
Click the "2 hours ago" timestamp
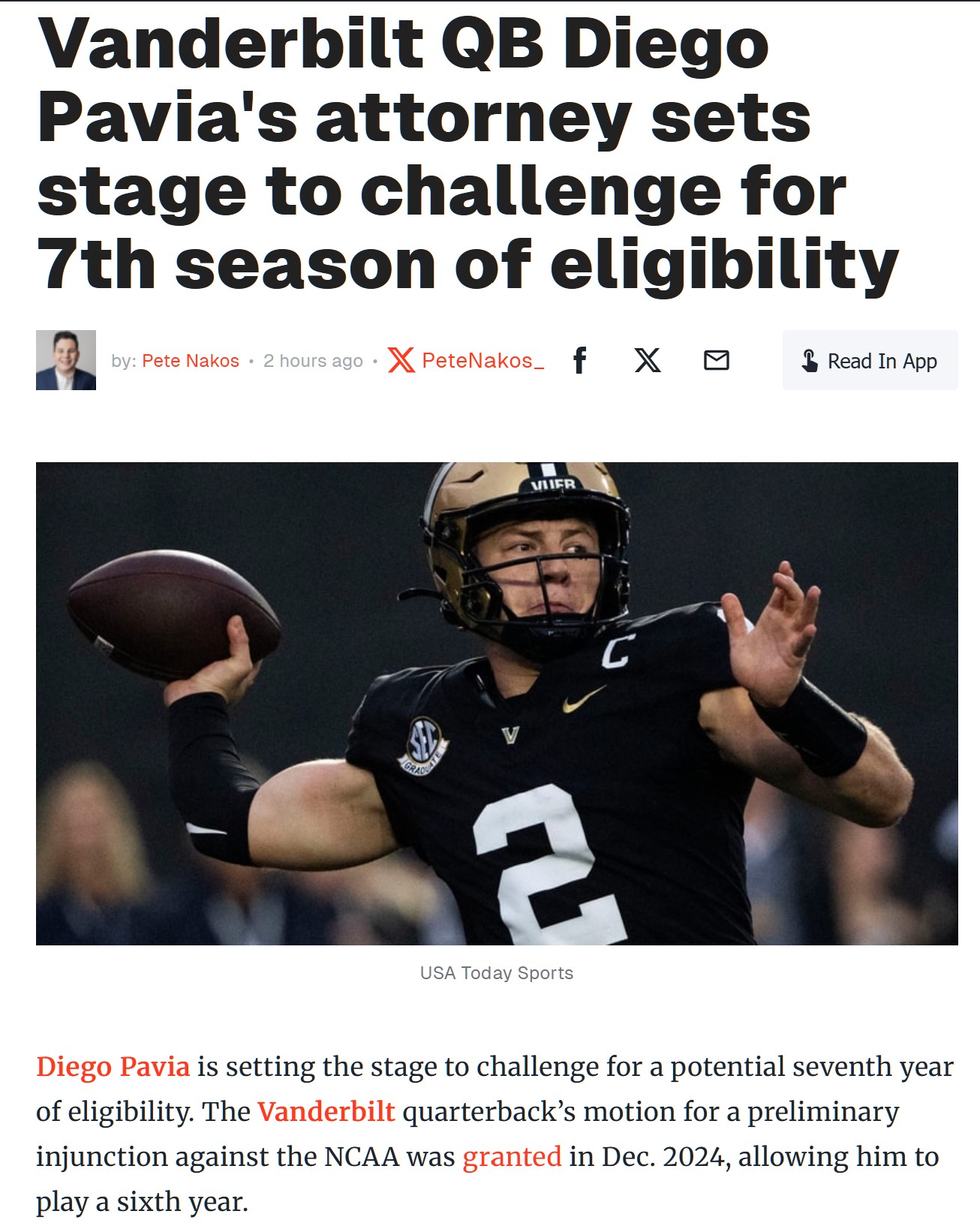click(313, 361)
